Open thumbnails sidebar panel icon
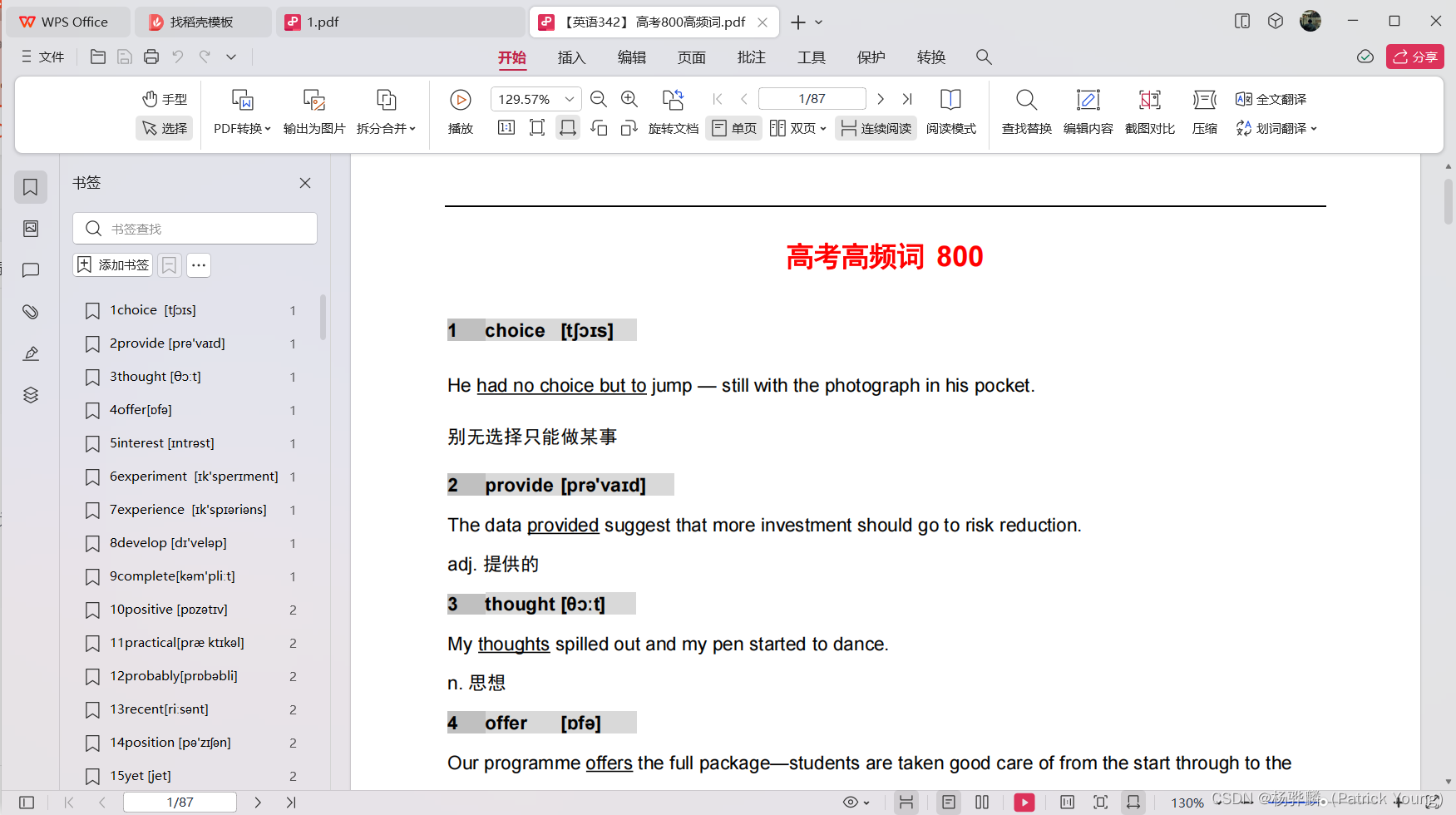Screen dimensions: 1456x815 [31, 229]
